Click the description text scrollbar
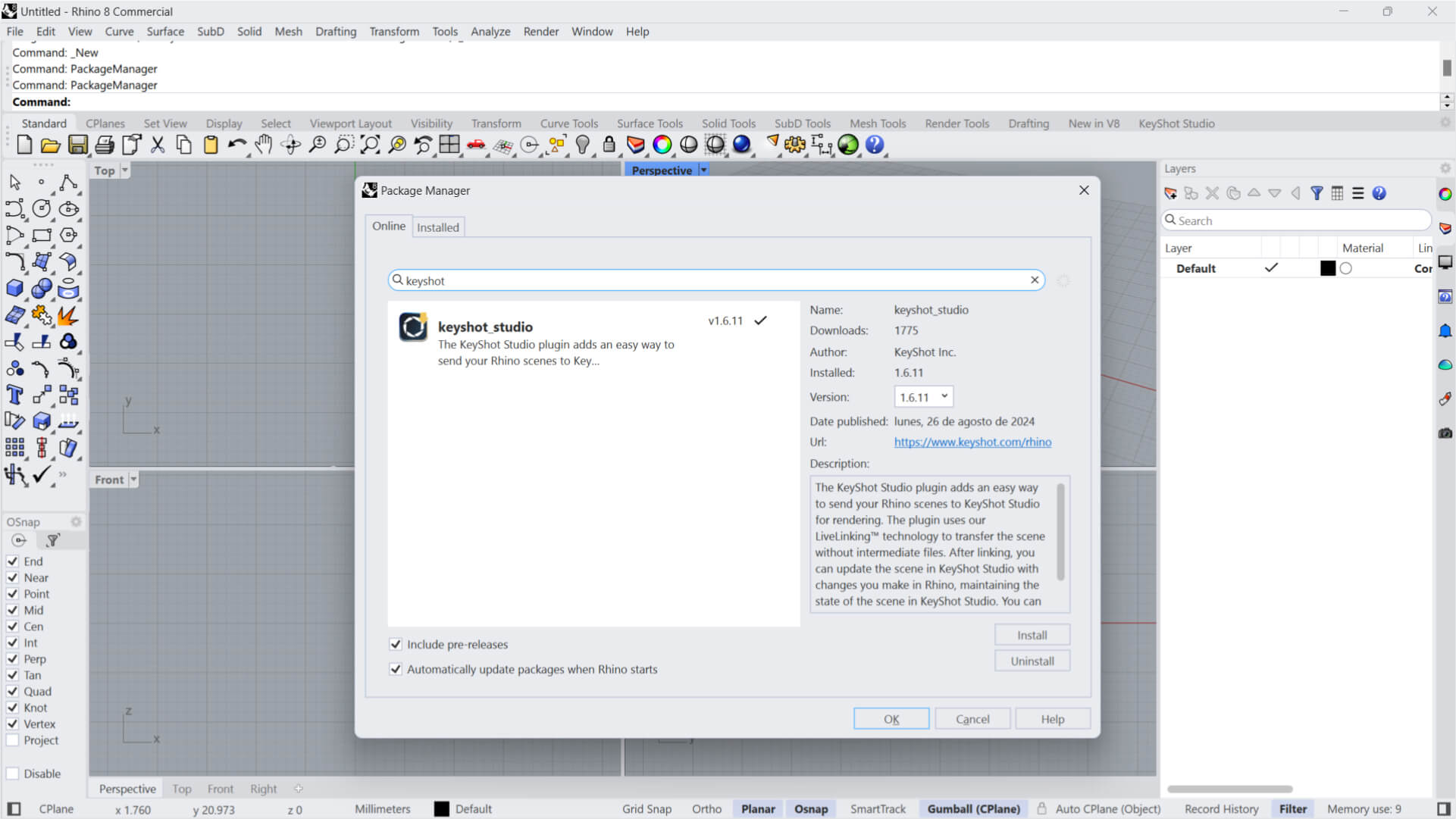 1061,534
